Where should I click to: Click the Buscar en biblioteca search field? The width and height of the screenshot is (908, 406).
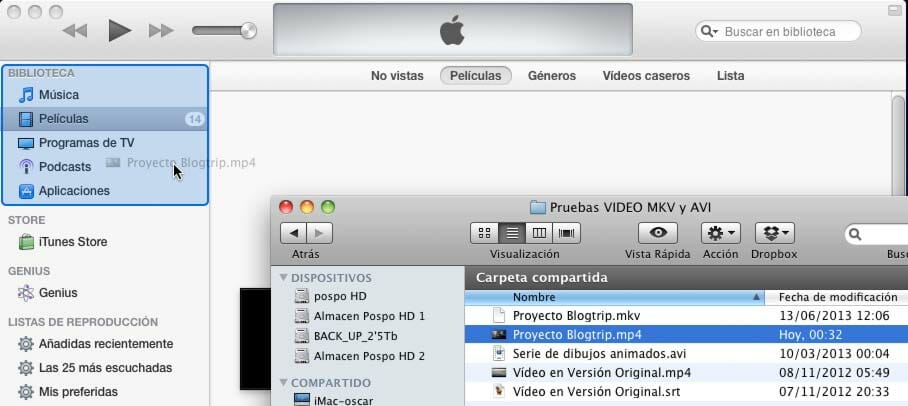(778, 31)
